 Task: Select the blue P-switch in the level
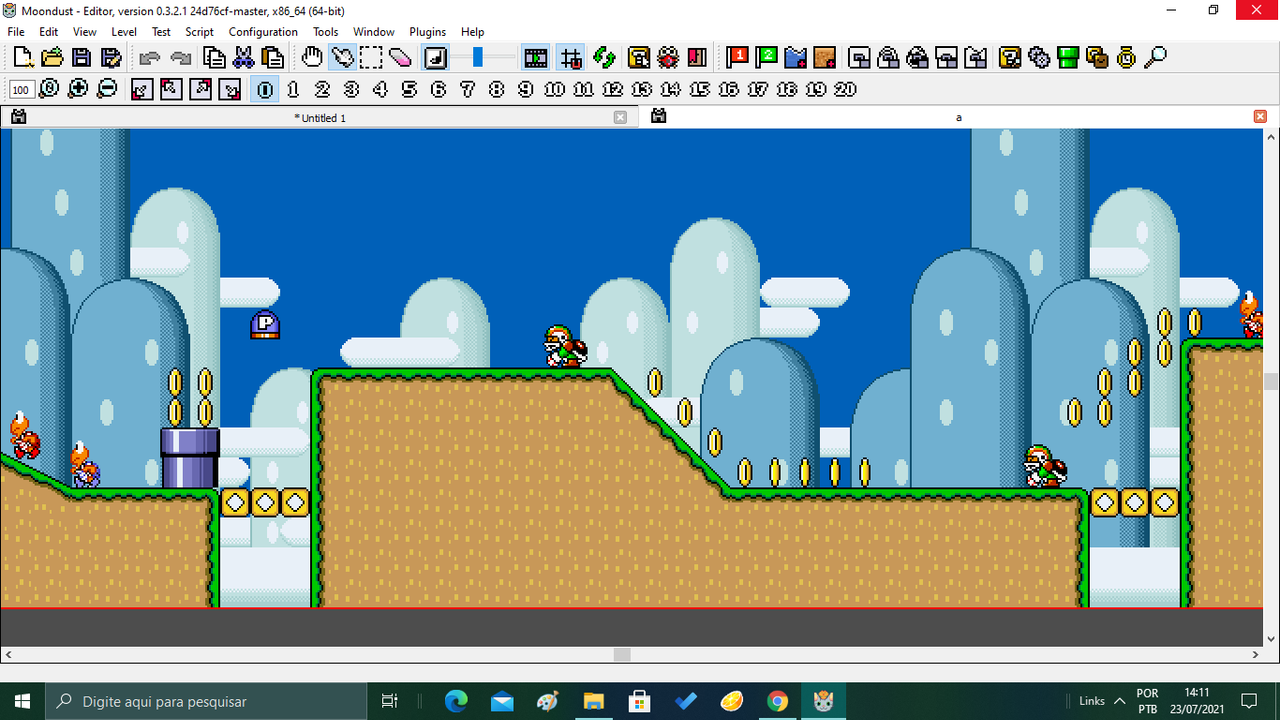[265, 324]
